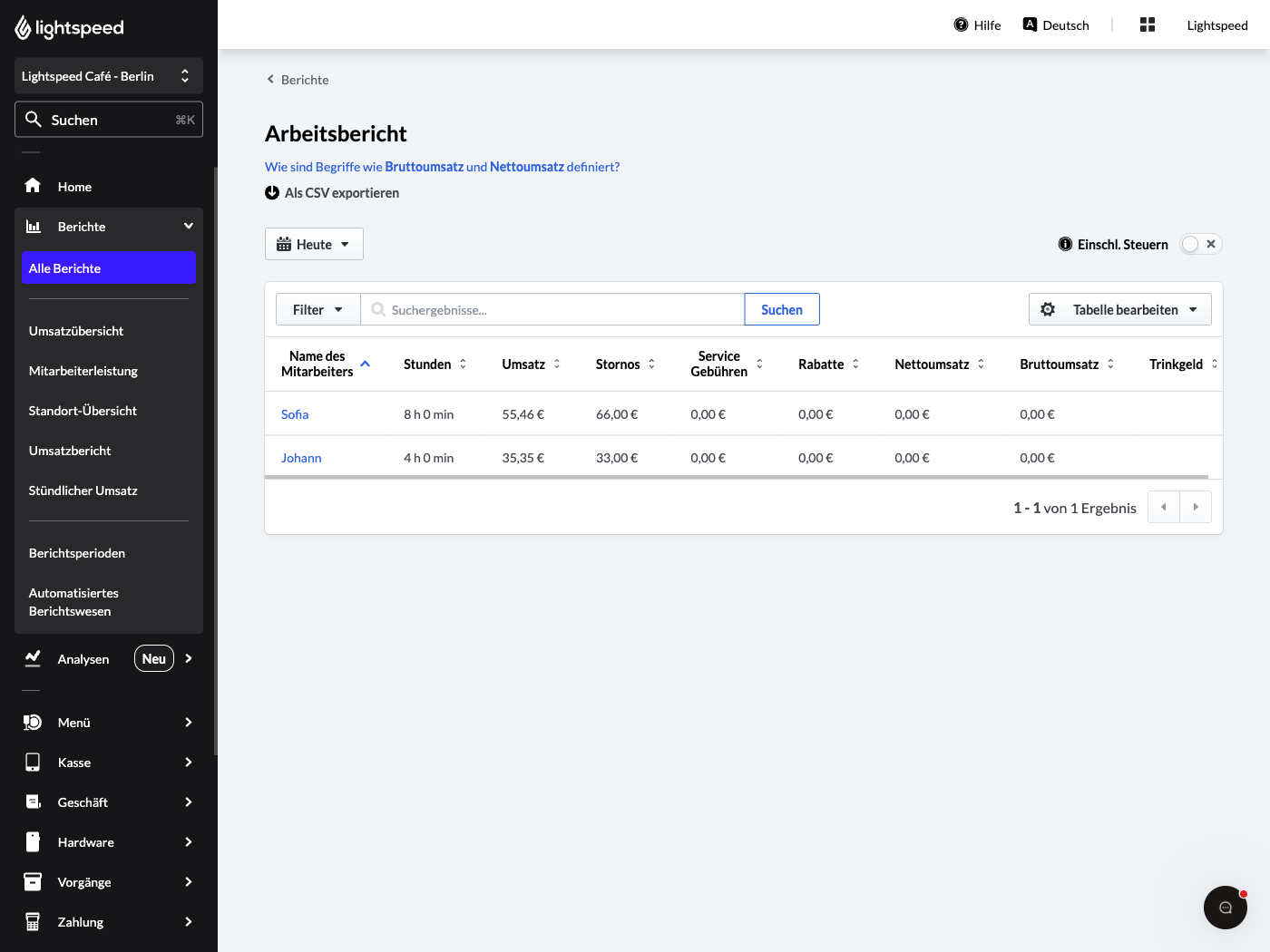Click the Deutsch language icon

(1030, 24)
